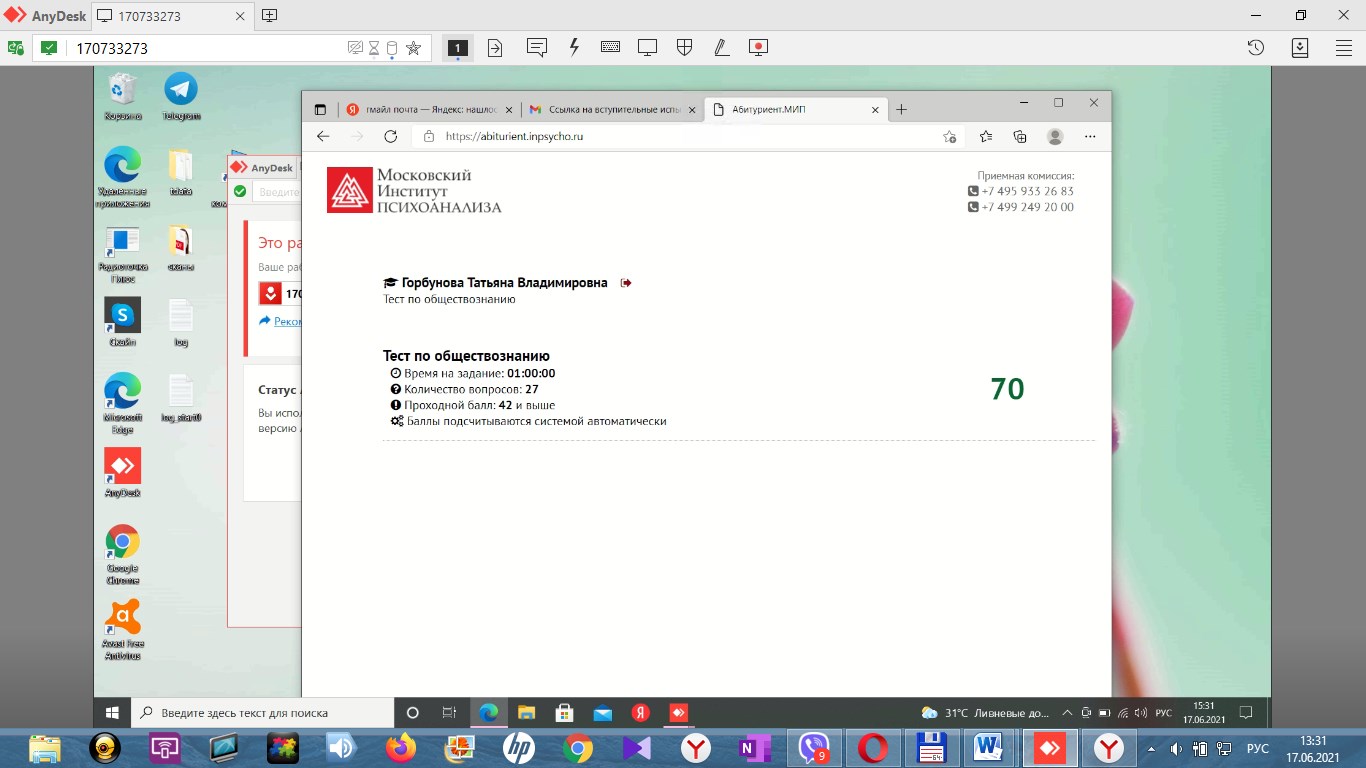The image size is (1366, 768).
Task: Select remote monitor 1 in the AnyDesk toolbar
Action: pos(457,47)
